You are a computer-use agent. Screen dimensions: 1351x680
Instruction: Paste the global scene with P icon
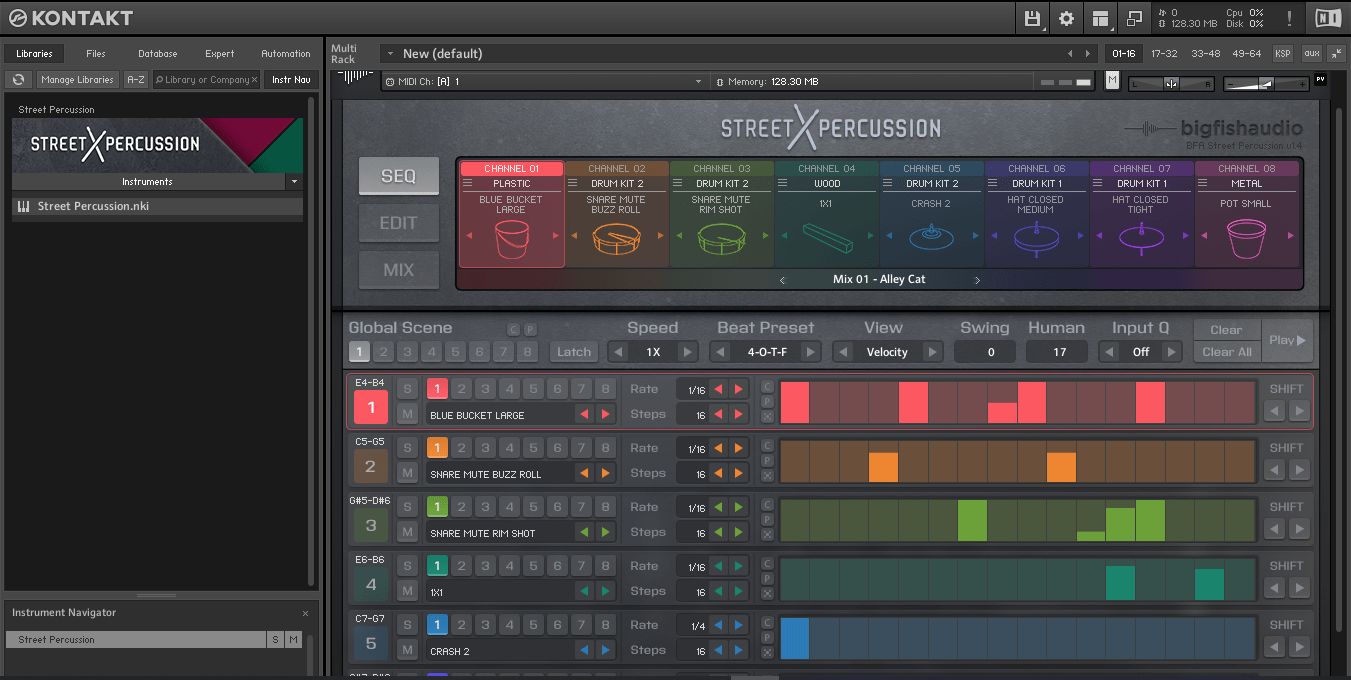tap(530, 329)
